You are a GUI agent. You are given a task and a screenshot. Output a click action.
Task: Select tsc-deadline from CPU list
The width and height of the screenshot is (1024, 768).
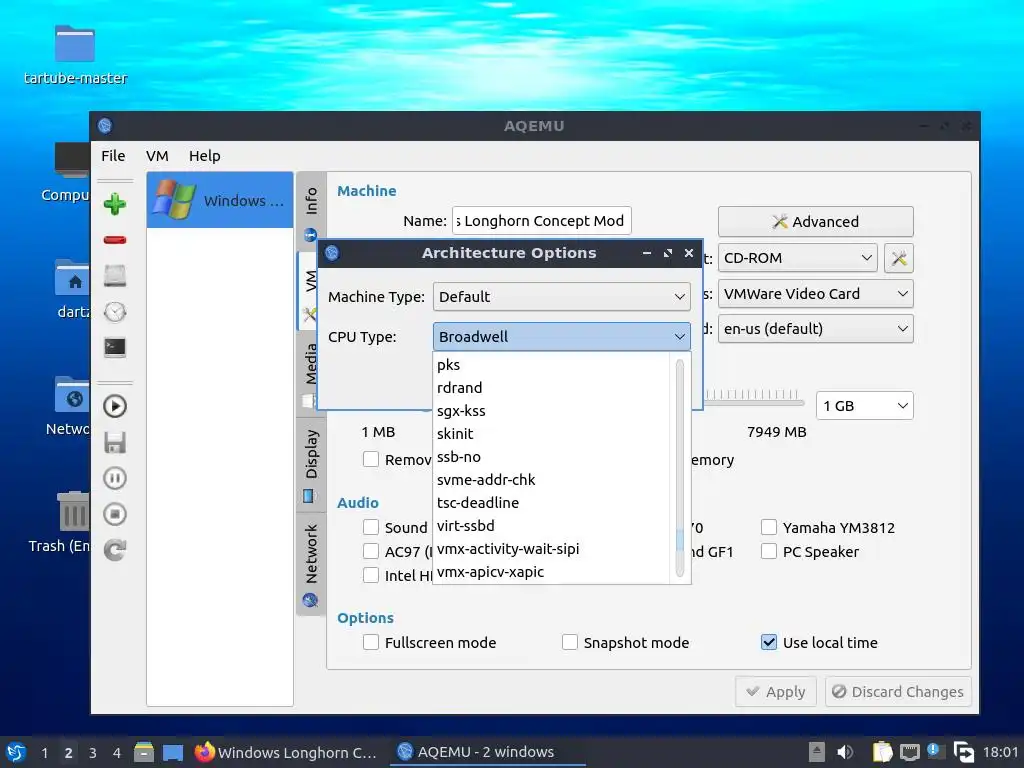(551, 502)
